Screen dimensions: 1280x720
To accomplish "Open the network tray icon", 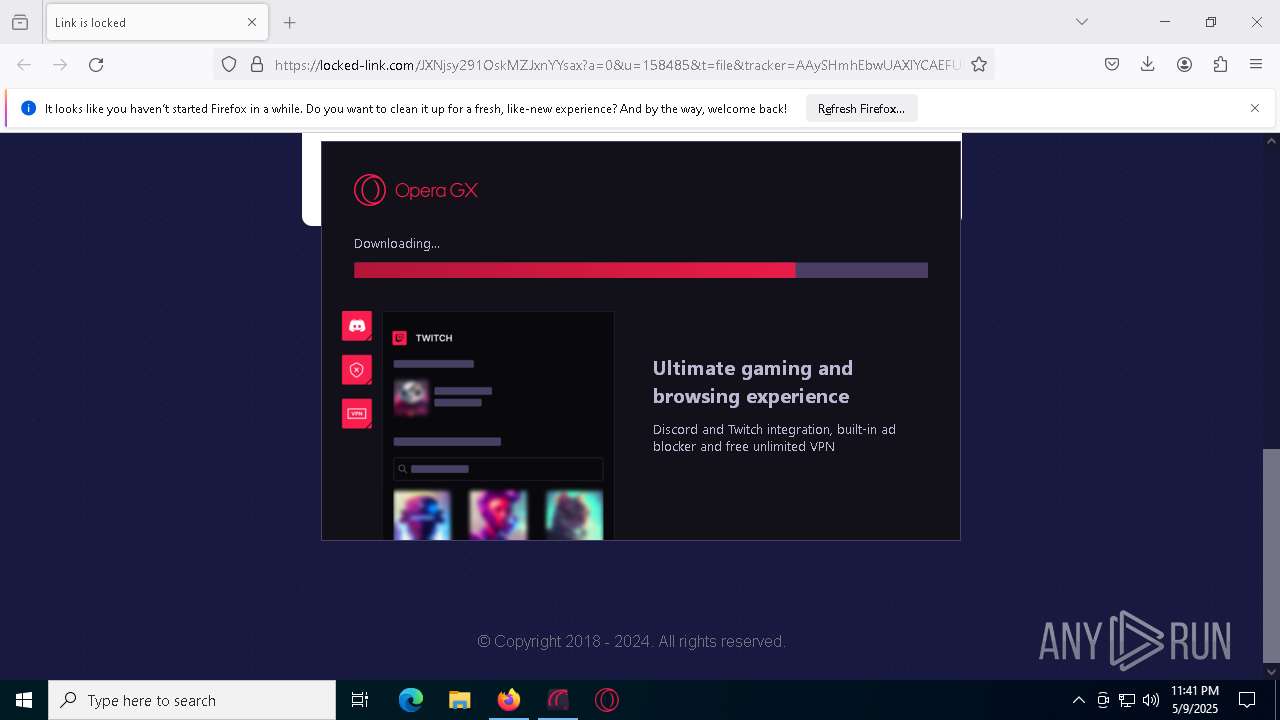I will (x=1127, y=700).
